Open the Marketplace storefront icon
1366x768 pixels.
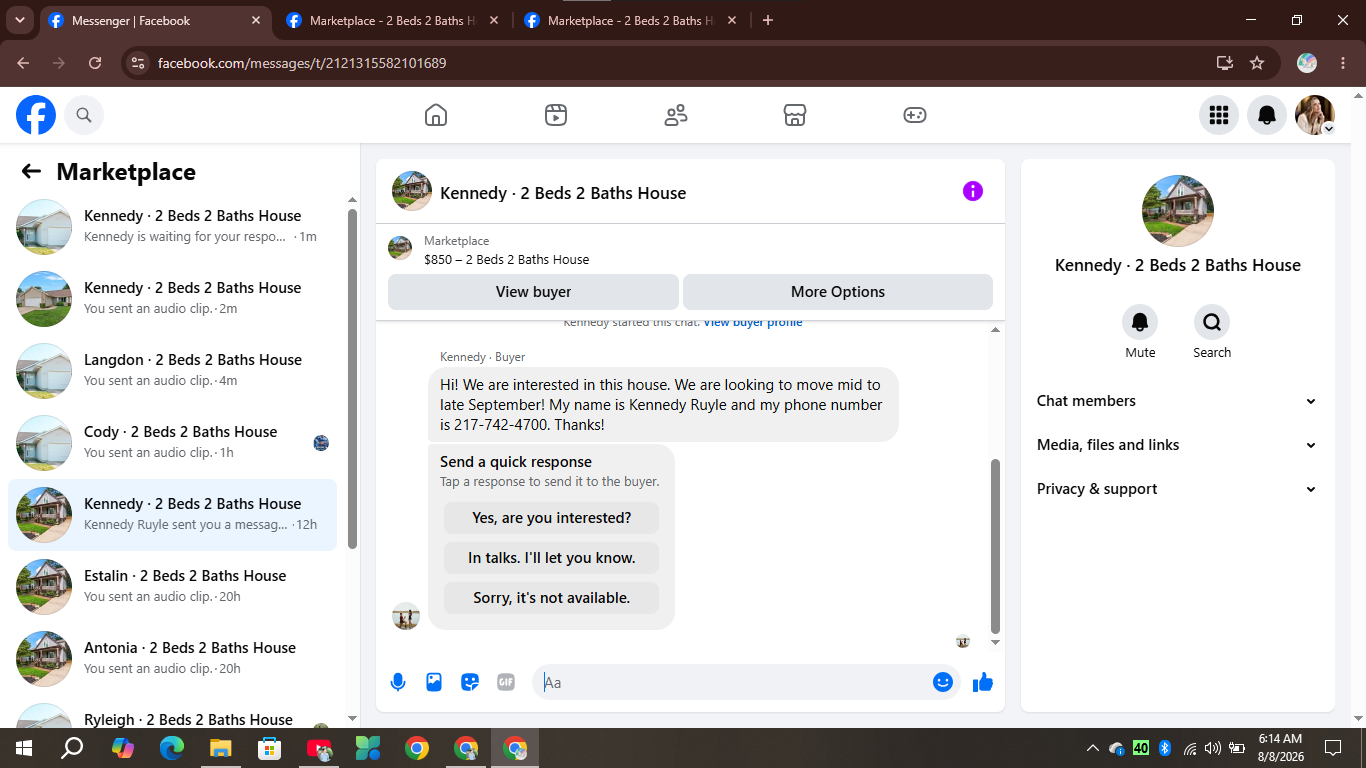pos(795,115)
